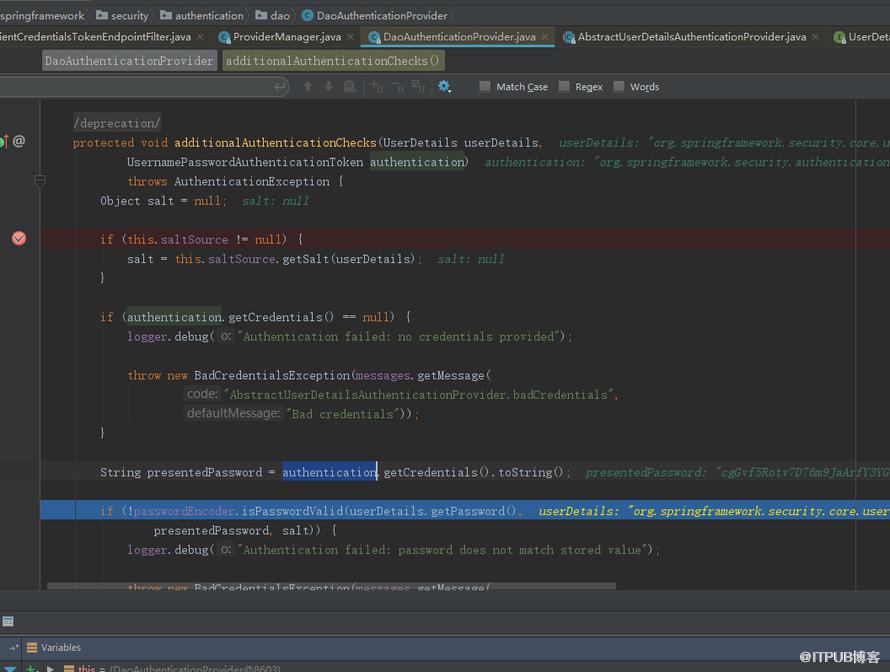Click the dao breadcrumb folder
Viewport: 890px width, 672px height.
[x=272, y=15]
